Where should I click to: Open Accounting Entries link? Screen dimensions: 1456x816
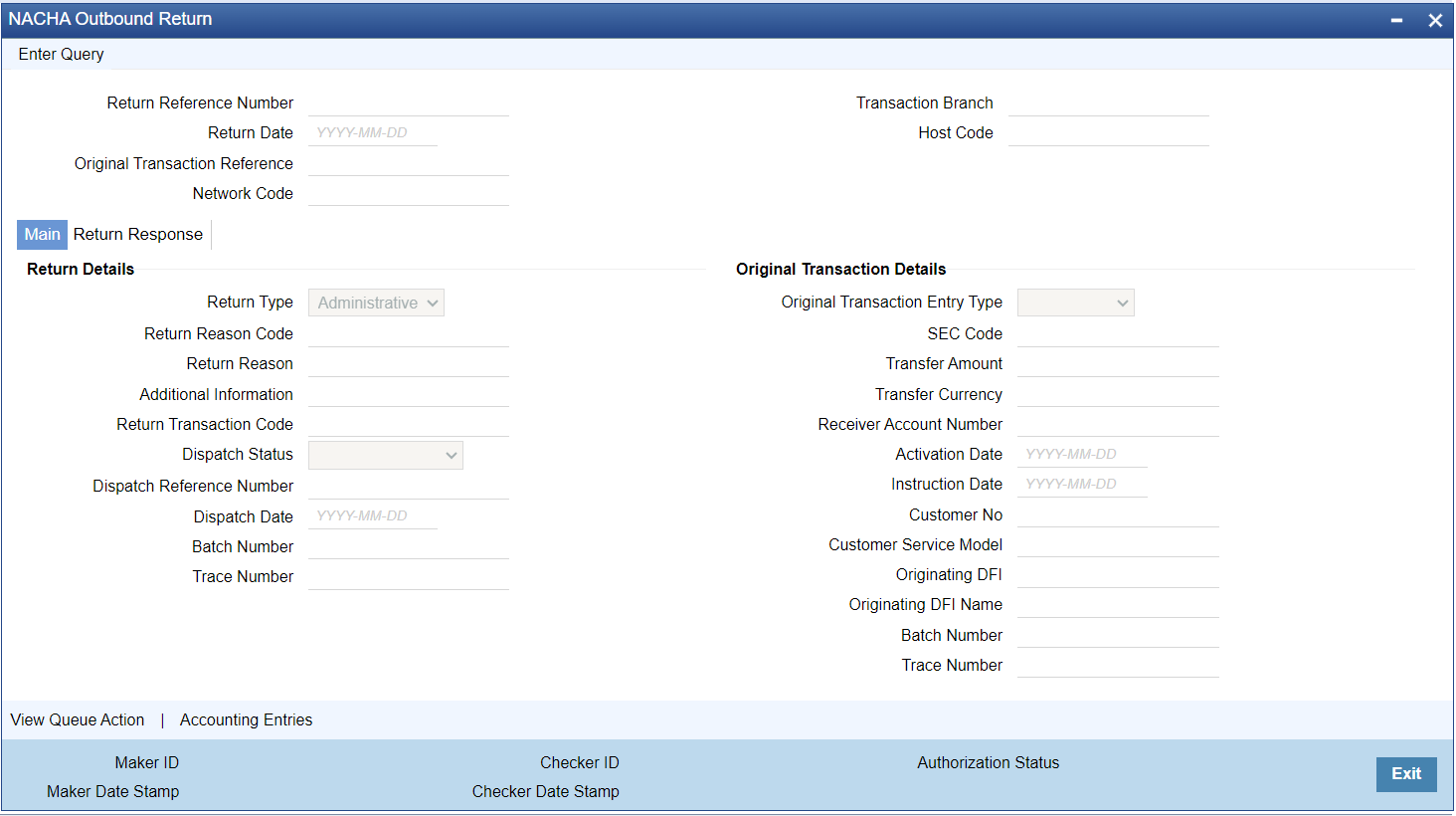[246, 720]
